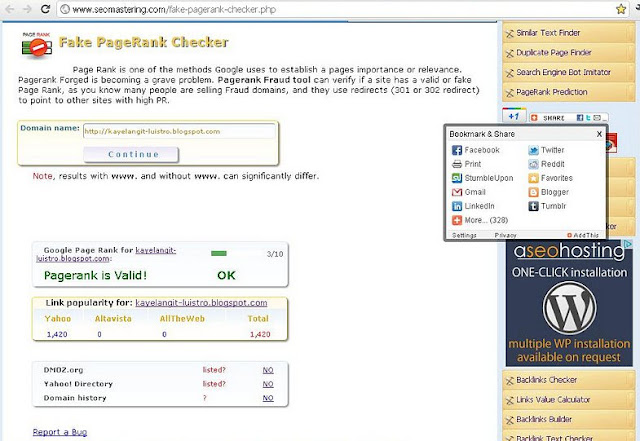This screenshot has height=441, width=640.
Task: Open Backlinks Checker tool
Action: (x=569, y=380)
